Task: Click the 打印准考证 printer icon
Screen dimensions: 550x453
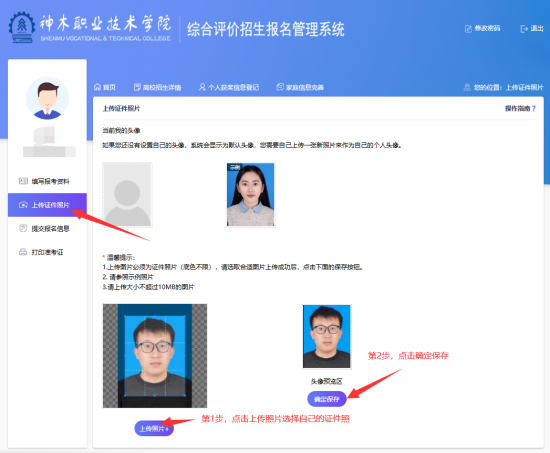Action: point(23,252)
